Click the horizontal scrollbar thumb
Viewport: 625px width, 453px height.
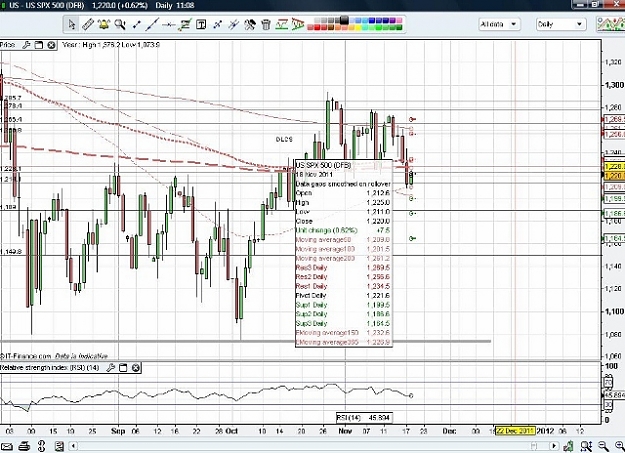coord(534,446)
